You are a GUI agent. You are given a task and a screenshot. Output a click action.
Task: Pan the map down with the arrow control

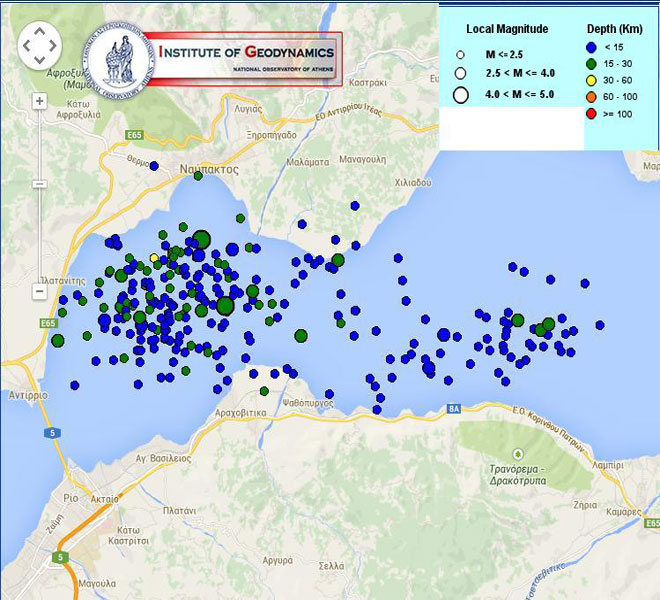(40, 60)
